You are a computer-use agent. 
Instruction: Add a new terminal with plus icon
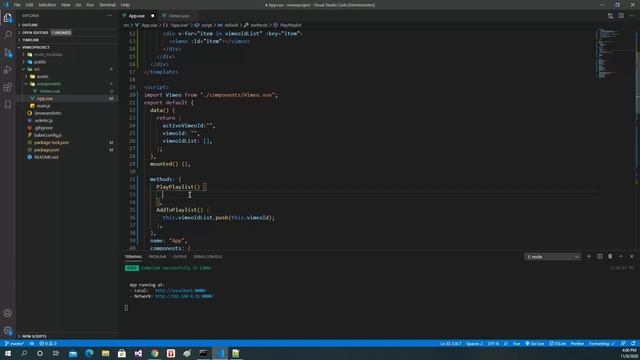click(x=589, y=256)
